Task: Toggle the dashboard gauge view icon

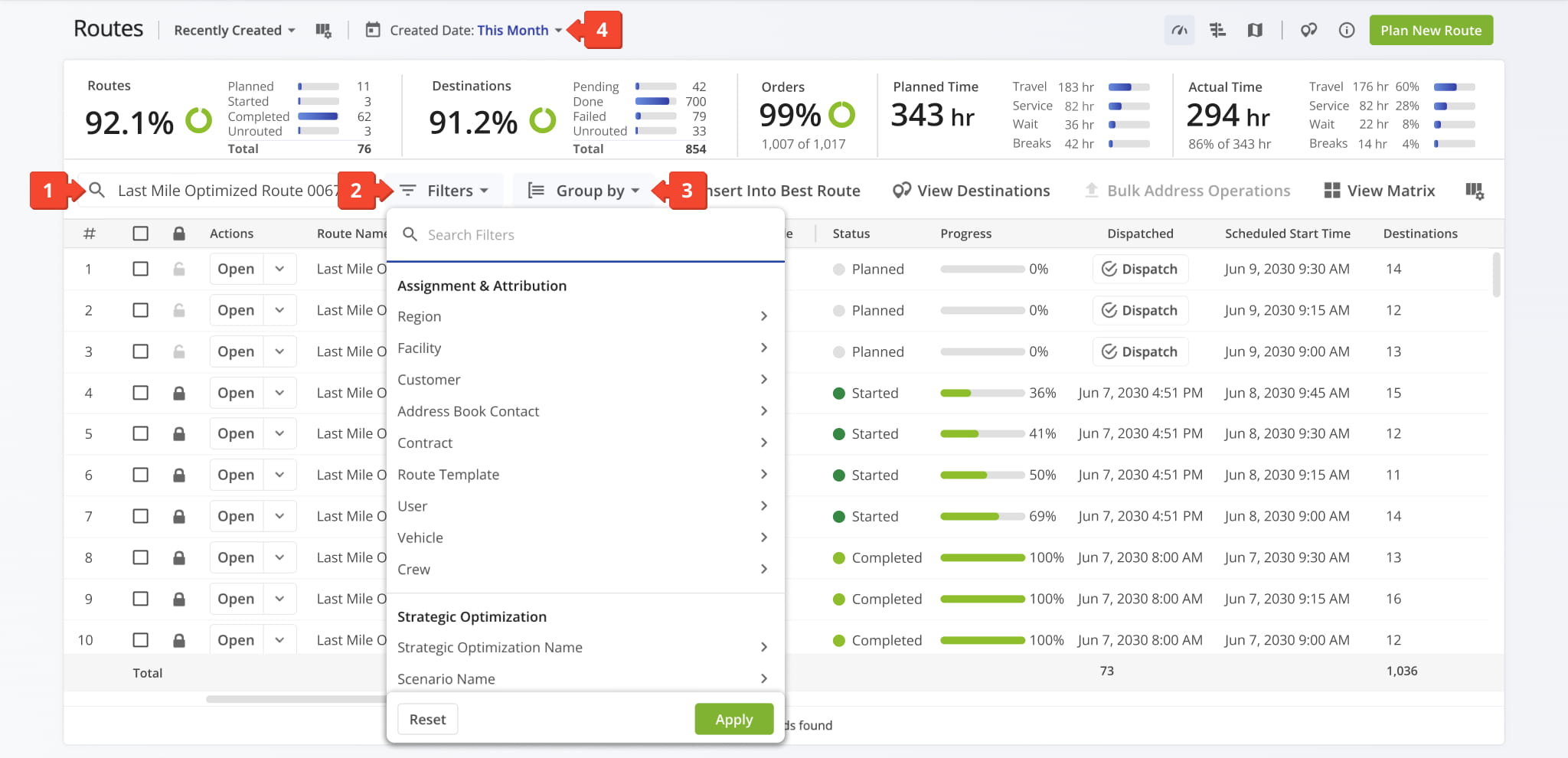Action: click(x=1179, y=31)
